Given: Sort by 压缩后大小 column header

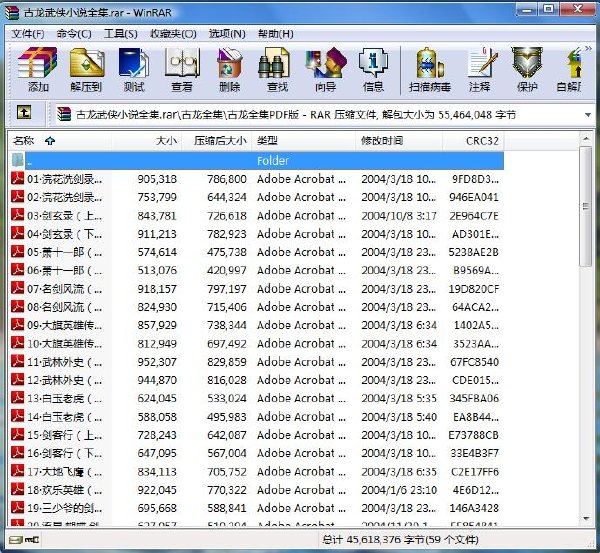Looking at the screenshot, I should click(216, 141).
